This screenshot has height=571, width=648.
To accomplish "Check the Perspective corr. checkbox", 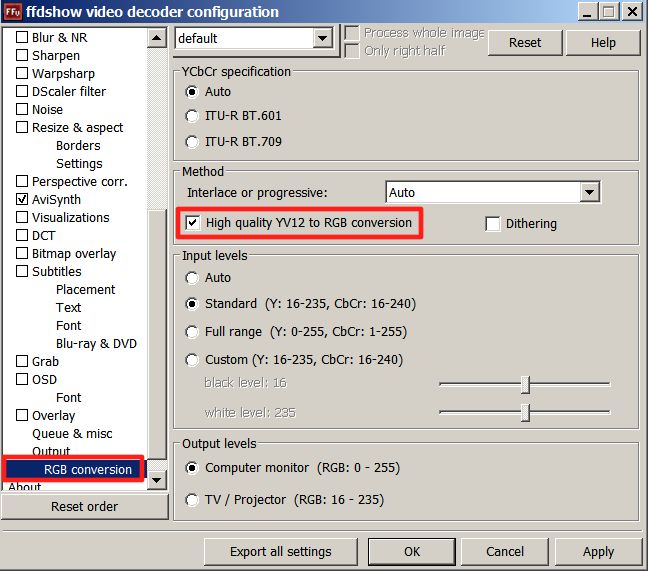I will click(x=21, y=181).
